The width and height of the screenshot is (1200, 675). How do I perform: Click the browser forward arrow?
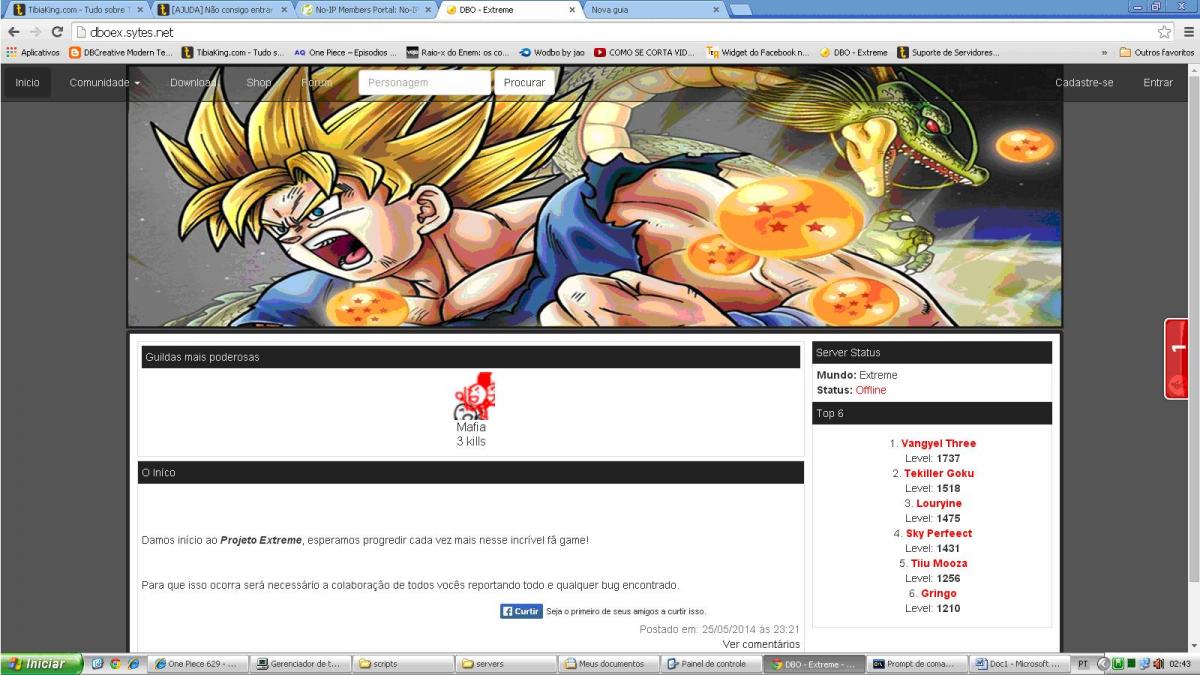tap(34, 32)
